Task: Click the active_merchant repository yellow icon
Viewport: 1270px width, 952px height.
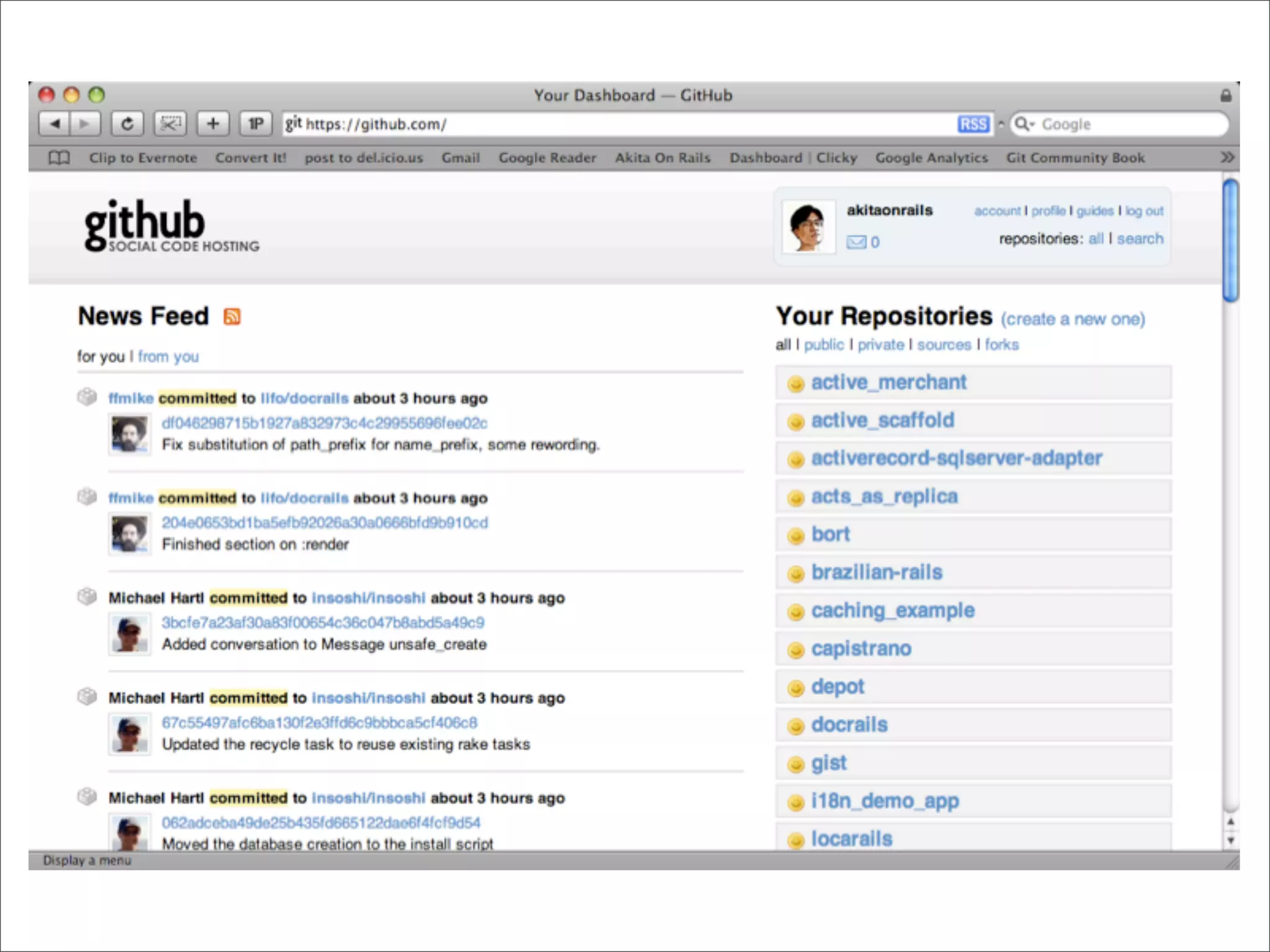Action: (796, 384)
